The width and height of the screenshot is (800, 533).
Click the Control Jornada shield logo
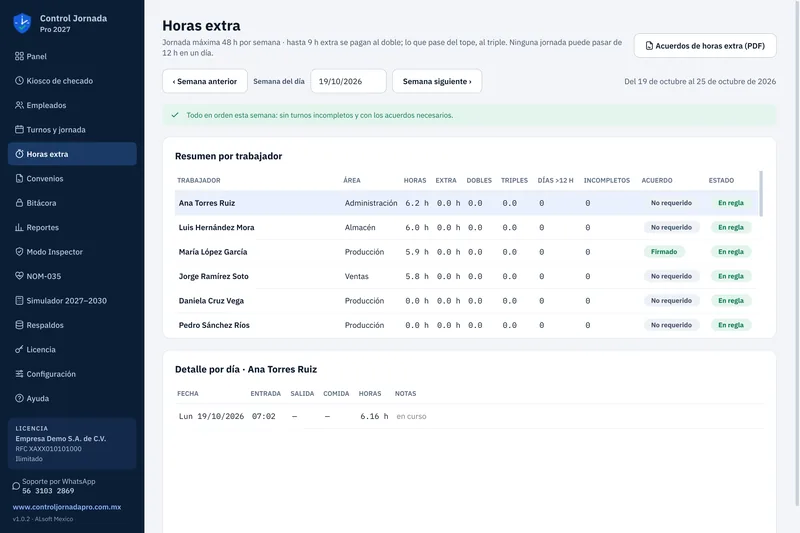click(x=22, y=23)
